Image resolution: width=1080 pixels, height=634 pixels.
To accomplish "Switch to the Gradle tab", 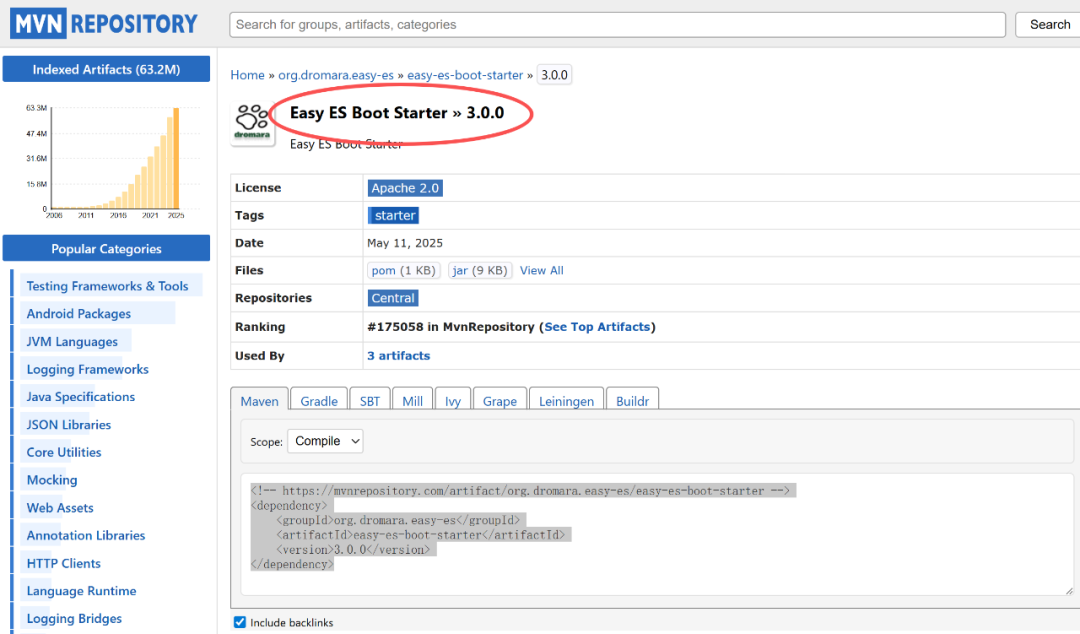I will coord(319,401).
